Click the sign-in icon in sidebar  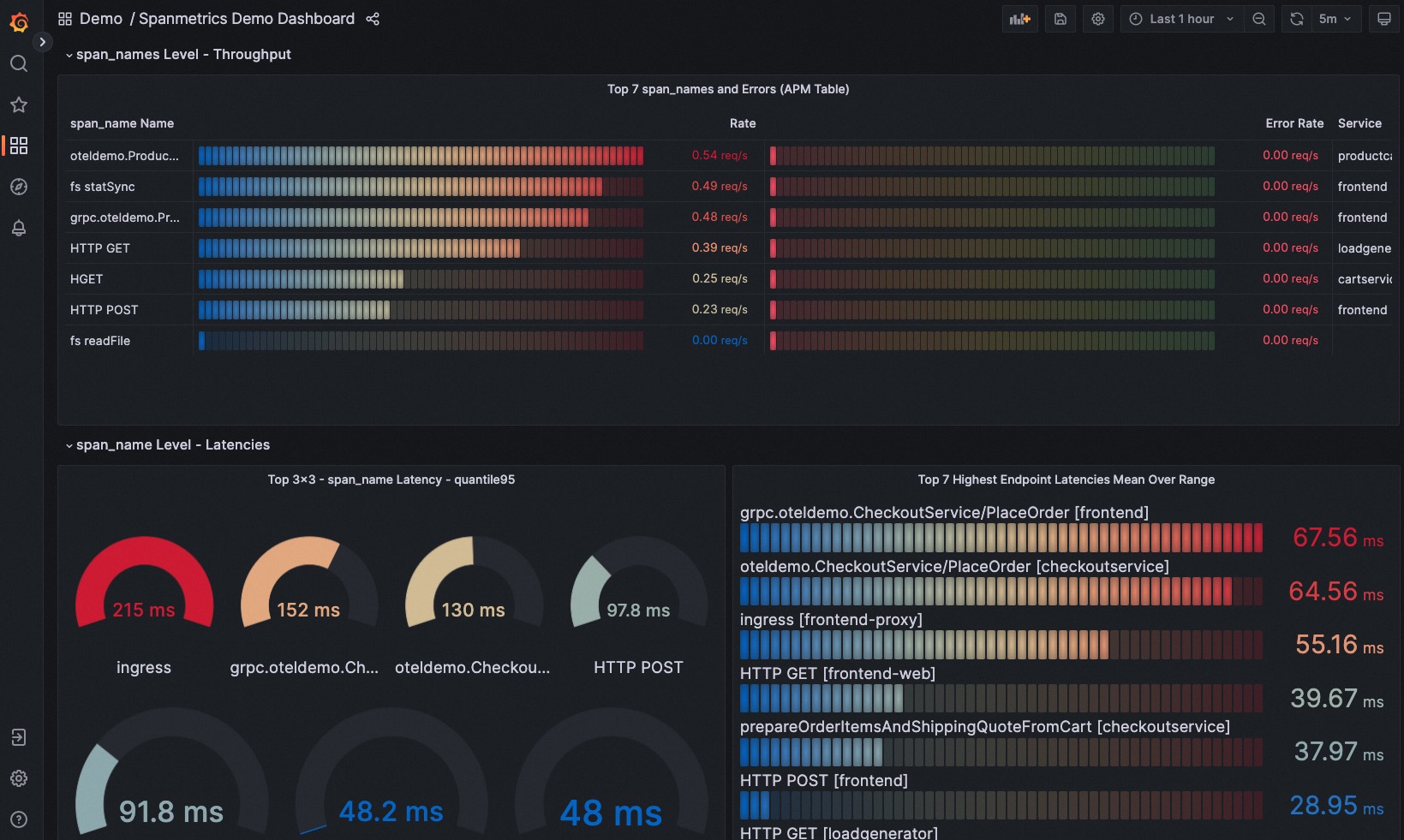click(19, 737)
